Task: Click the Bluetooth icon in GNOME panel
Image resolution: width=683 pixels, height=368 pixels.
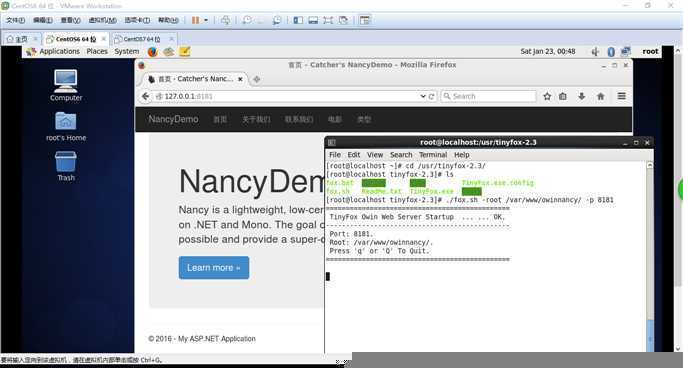Action: [611, 52]
